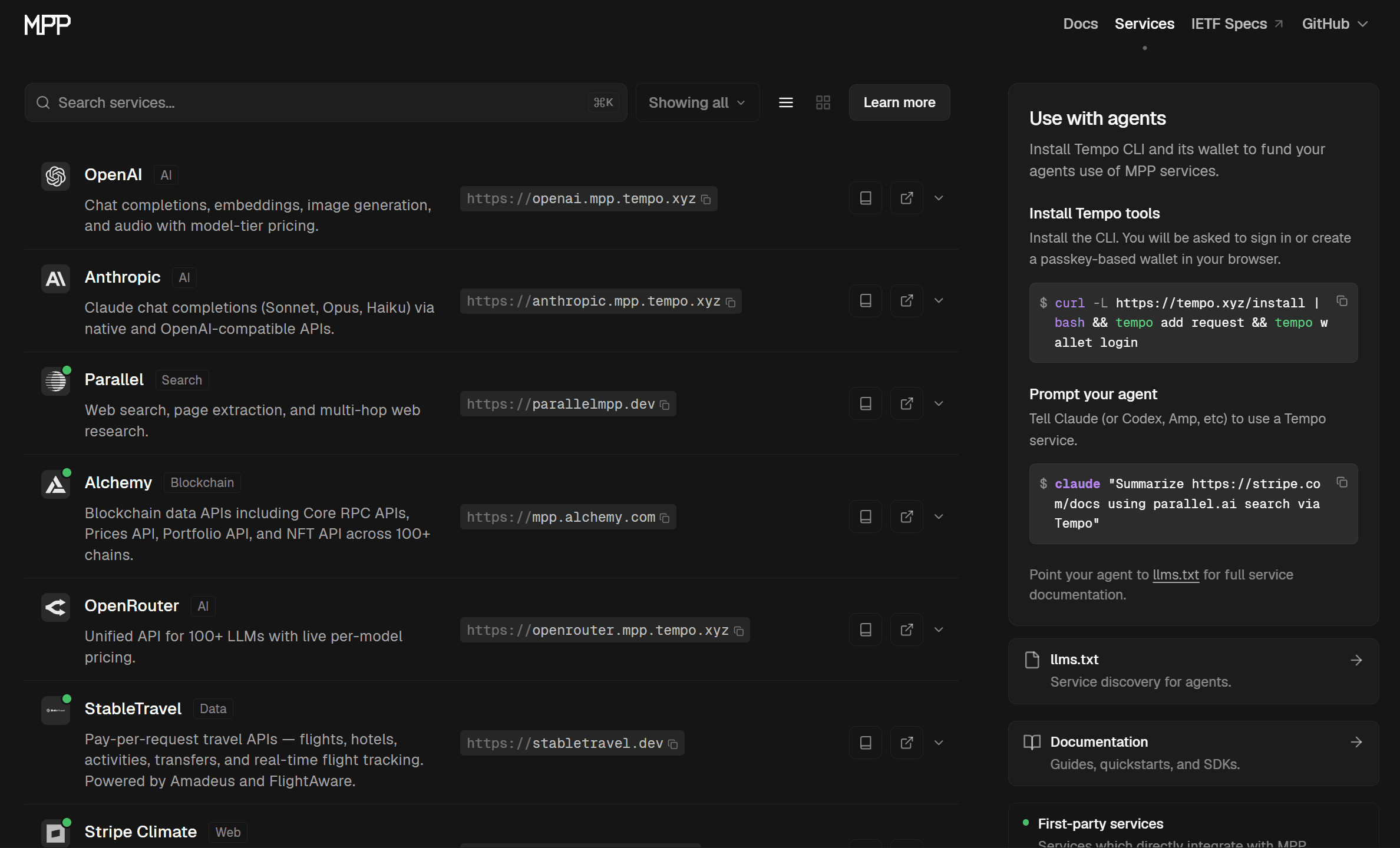Open the GitHub dropdown menu
1400x848 pixels.
tap(1334, 24)
